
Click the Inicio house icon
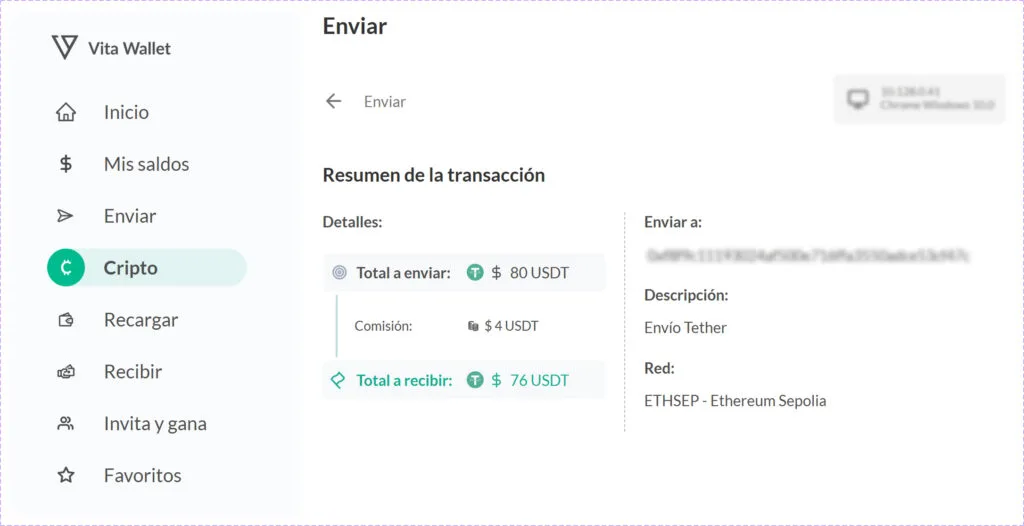click(x=66, y=112)
